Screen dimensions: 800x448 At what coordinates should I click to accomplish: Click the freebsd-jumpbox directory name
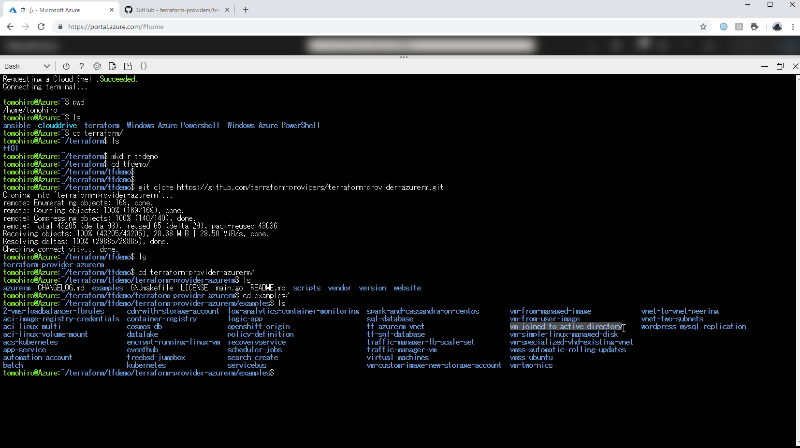156,358
